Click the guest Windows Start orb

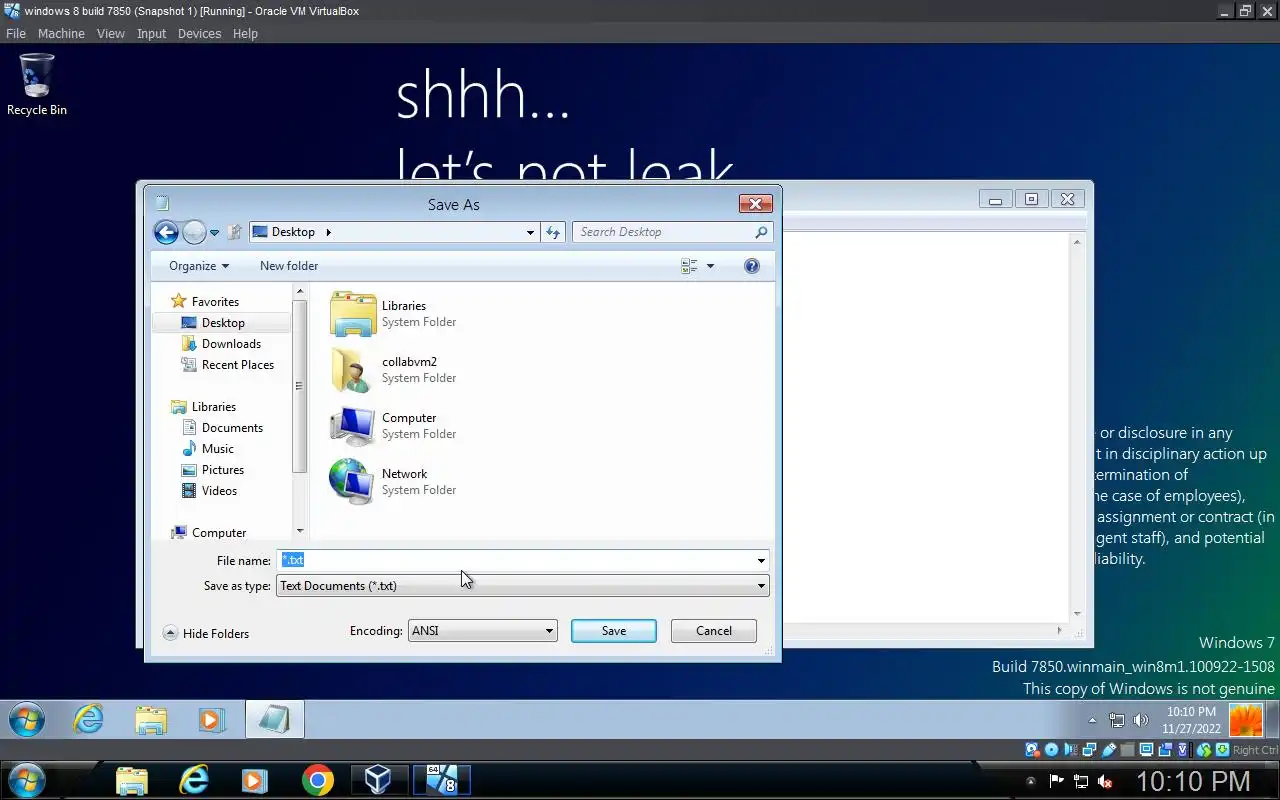click(x=27, y=720)
